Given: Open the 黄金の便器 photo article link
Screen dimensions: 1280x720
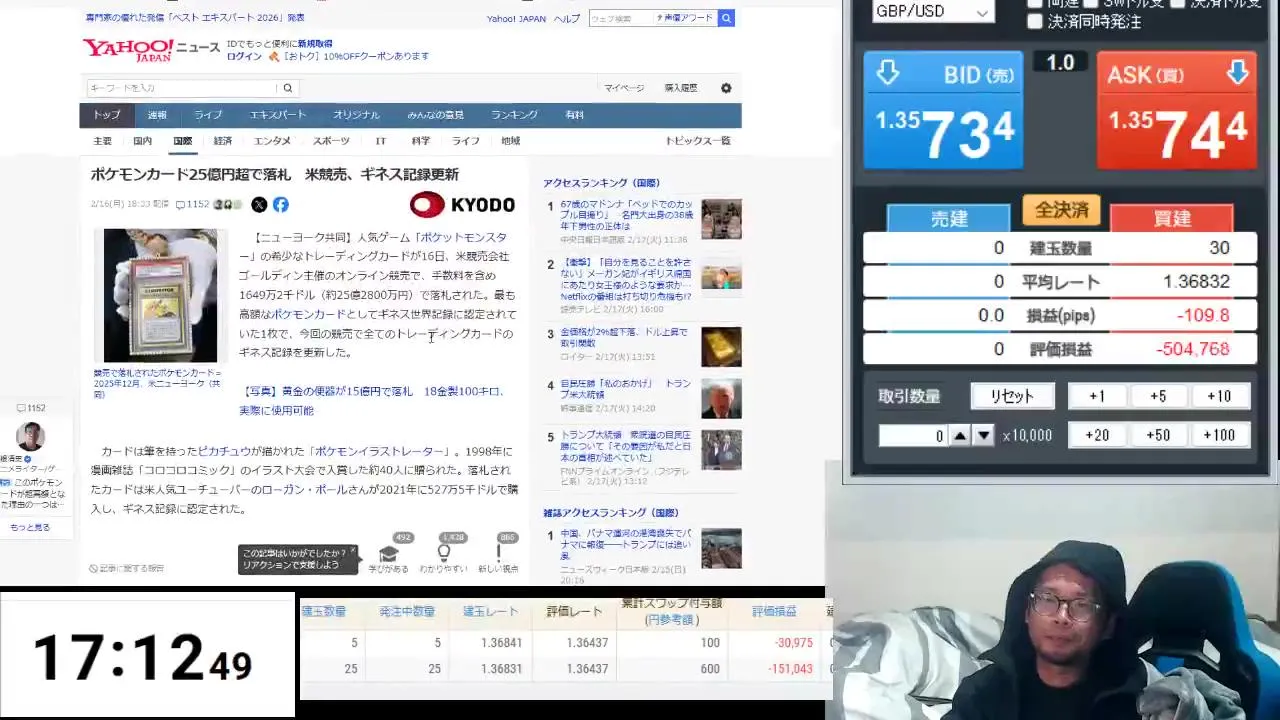Looking at the screenshot, I should [372, 400].
